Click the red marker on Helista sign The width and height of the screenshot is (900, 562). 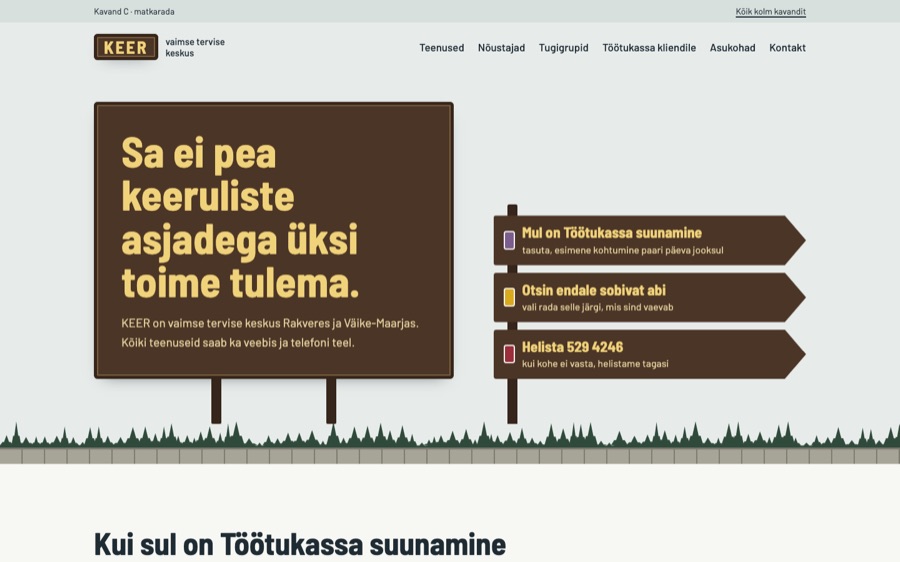click(509, 354)
